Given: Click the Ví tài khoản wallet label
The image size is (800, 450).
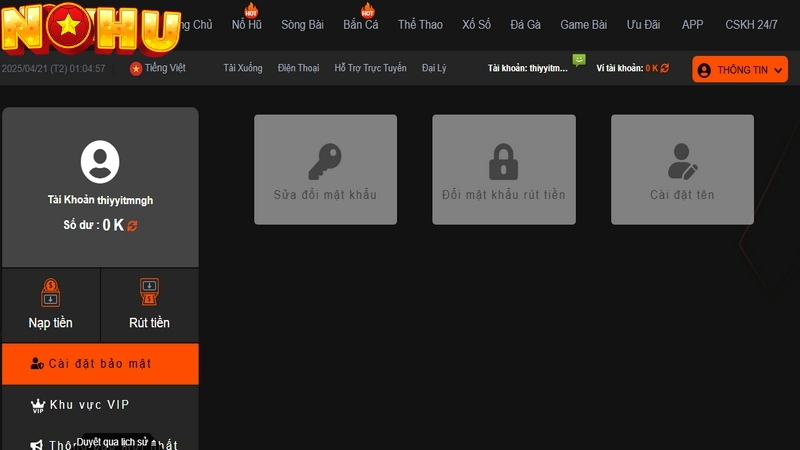Looking at the screenshot, I should (x=619, y=68).
